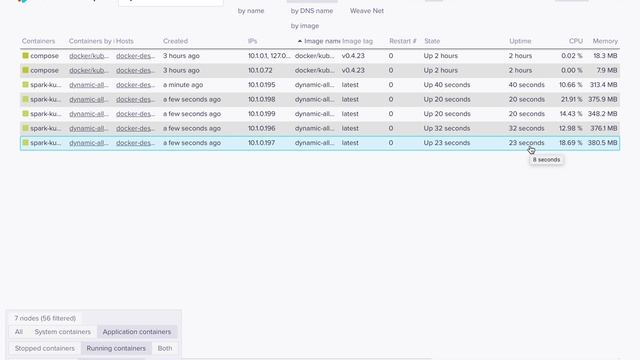Click the '7.9 MB' memory value
The height and width of the screenshot is (360, 640).
click(606, 70)
